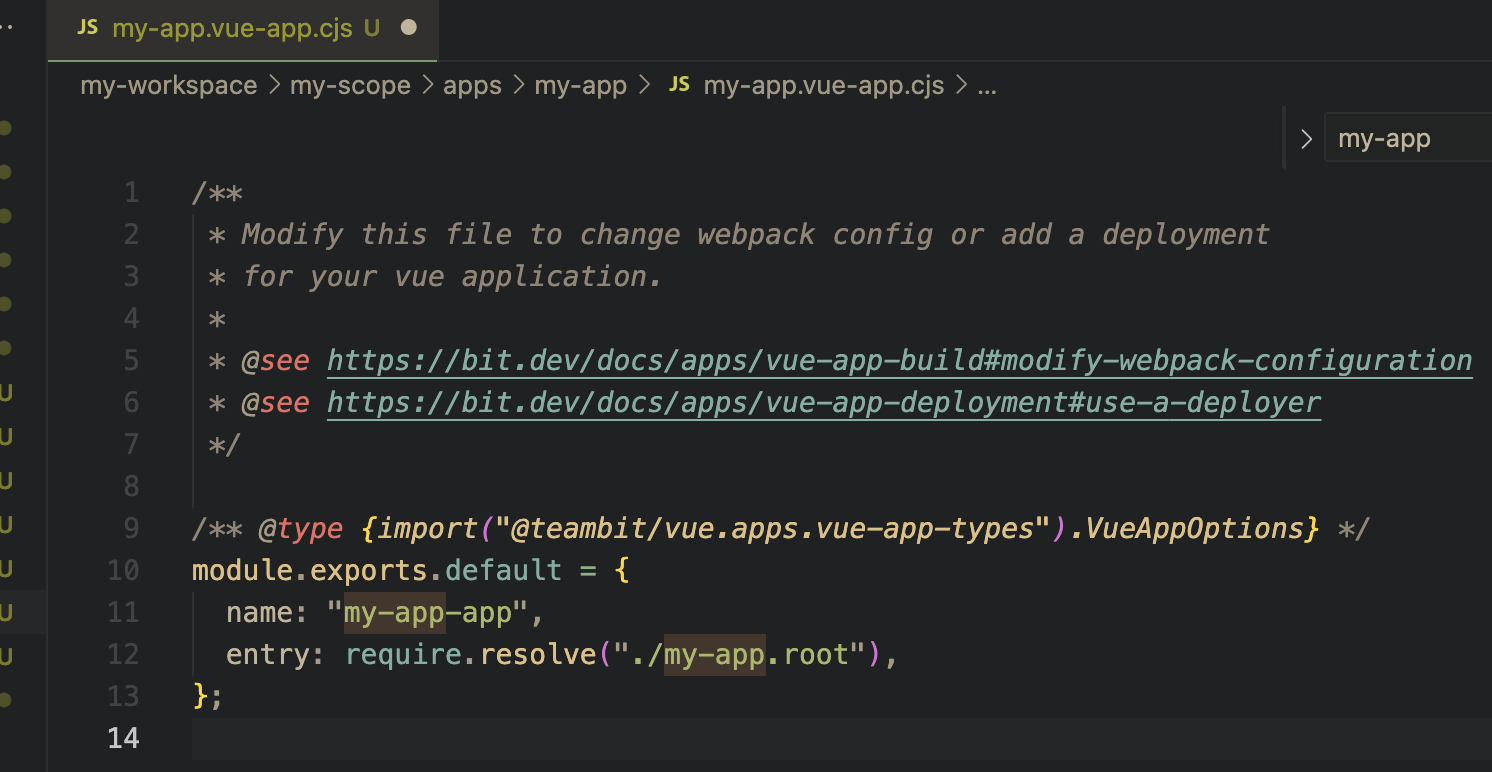Click the JS file icon in the tab
This screenshot has width=1492, height=772.
88,28
